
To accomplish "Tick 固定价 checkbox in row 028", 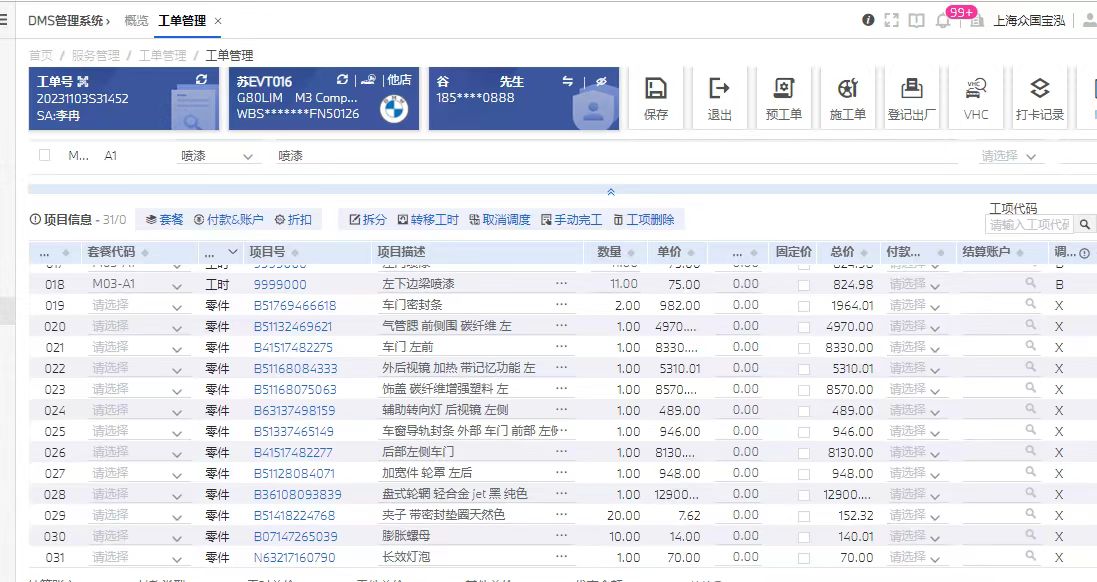I will [804, 495].
